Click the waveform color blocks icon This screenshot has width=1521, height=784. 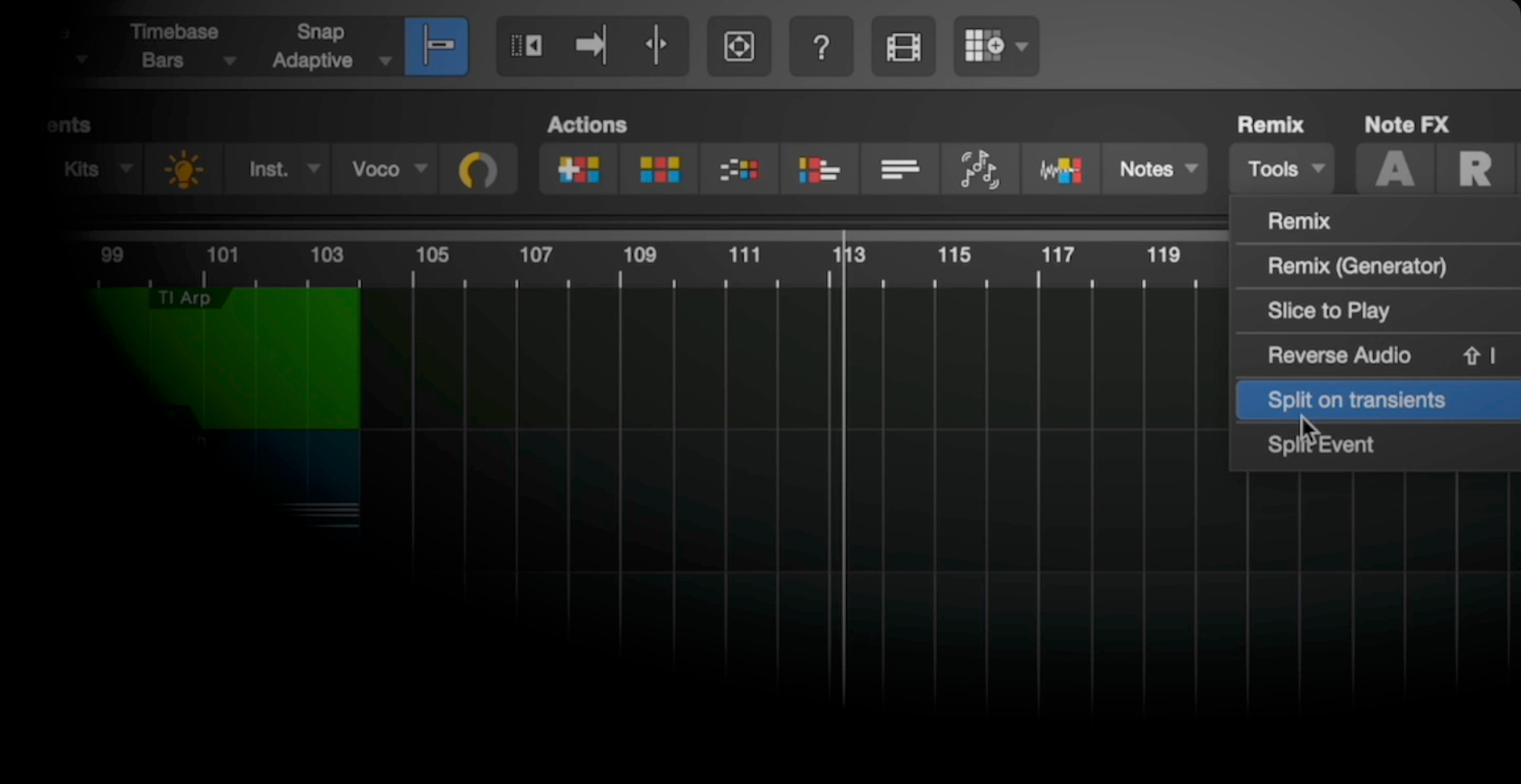pos(1060,169)
